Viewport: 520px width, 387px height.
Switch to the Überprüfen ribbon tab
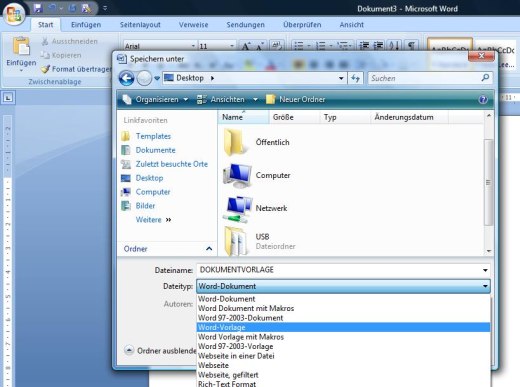click(x=302, y=25)
